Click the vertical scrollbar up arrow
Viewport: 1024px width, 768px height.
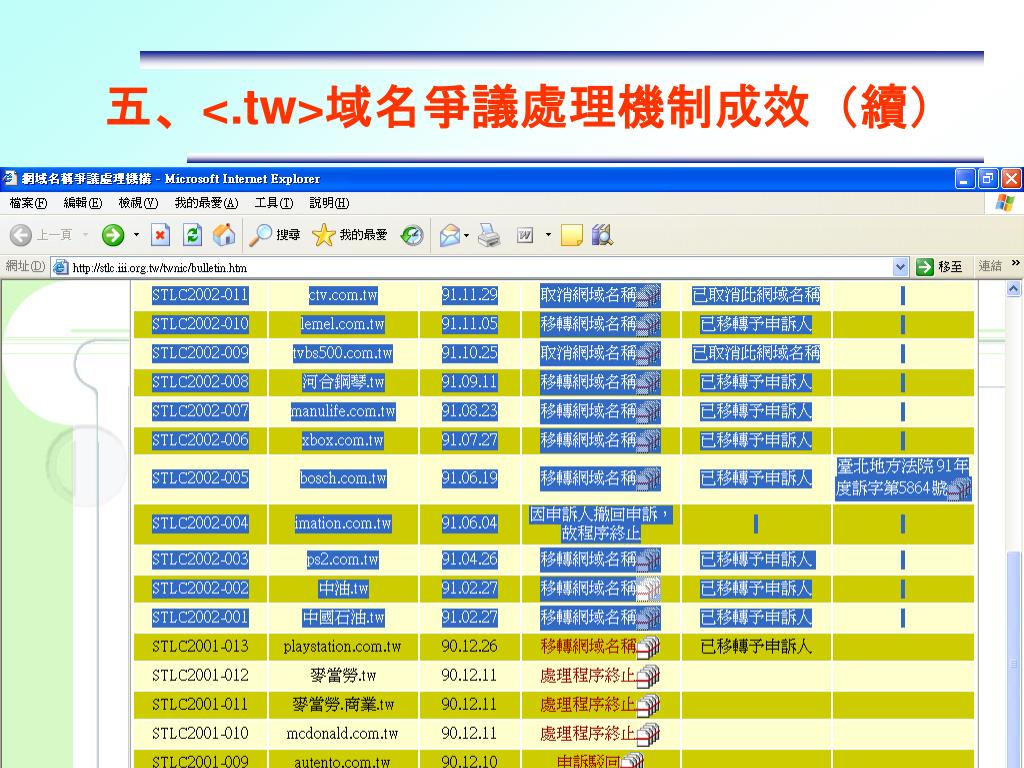click(x=1013, y=288)
